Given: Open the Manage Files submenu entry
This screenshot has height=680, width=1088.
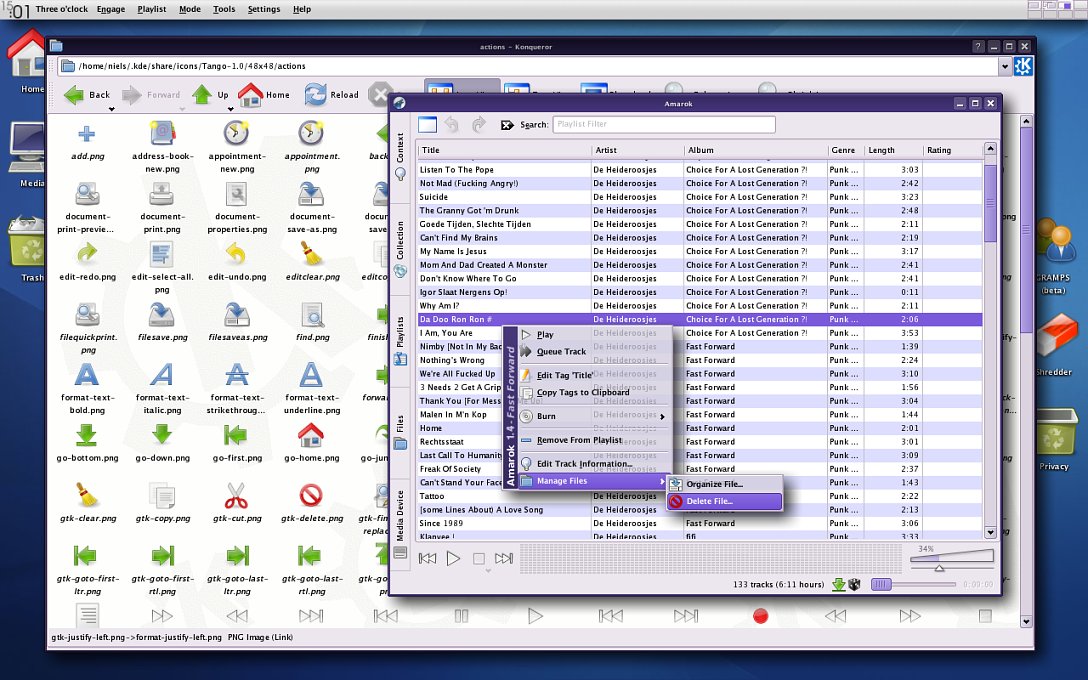Looking at the screenshot, I should tap(593, 481).
